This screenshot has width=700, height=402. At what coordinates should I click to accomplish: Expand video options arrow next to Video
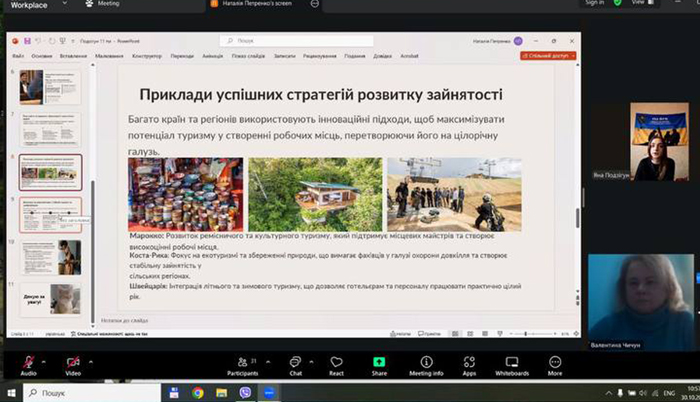(x=91, y=361)
